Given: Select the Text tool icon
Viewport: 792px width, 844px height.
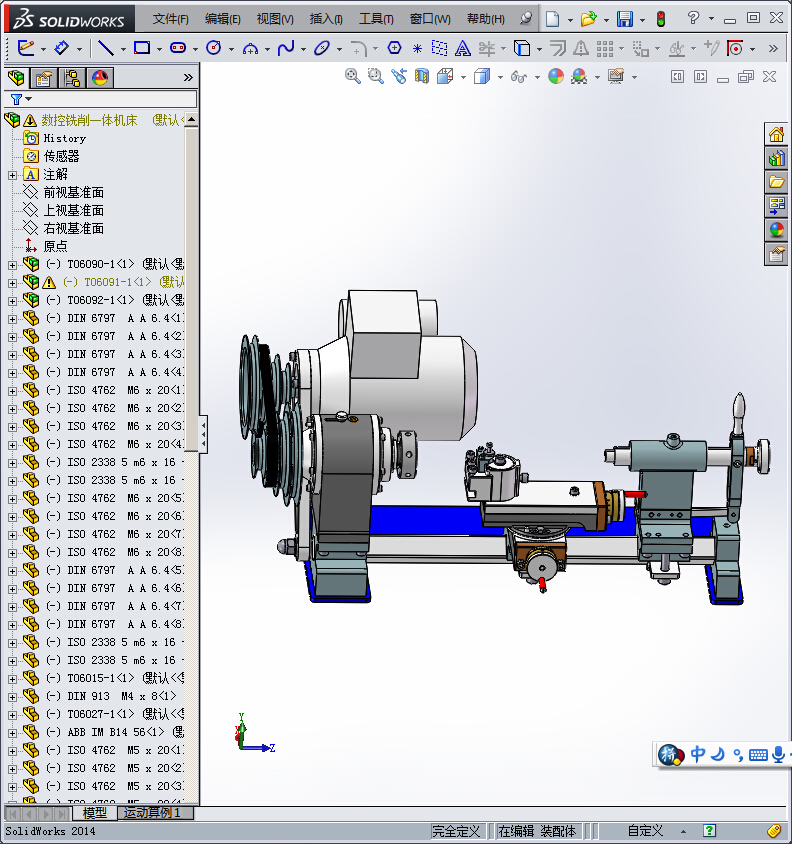Looking at the screenshot, I should 462,48.
